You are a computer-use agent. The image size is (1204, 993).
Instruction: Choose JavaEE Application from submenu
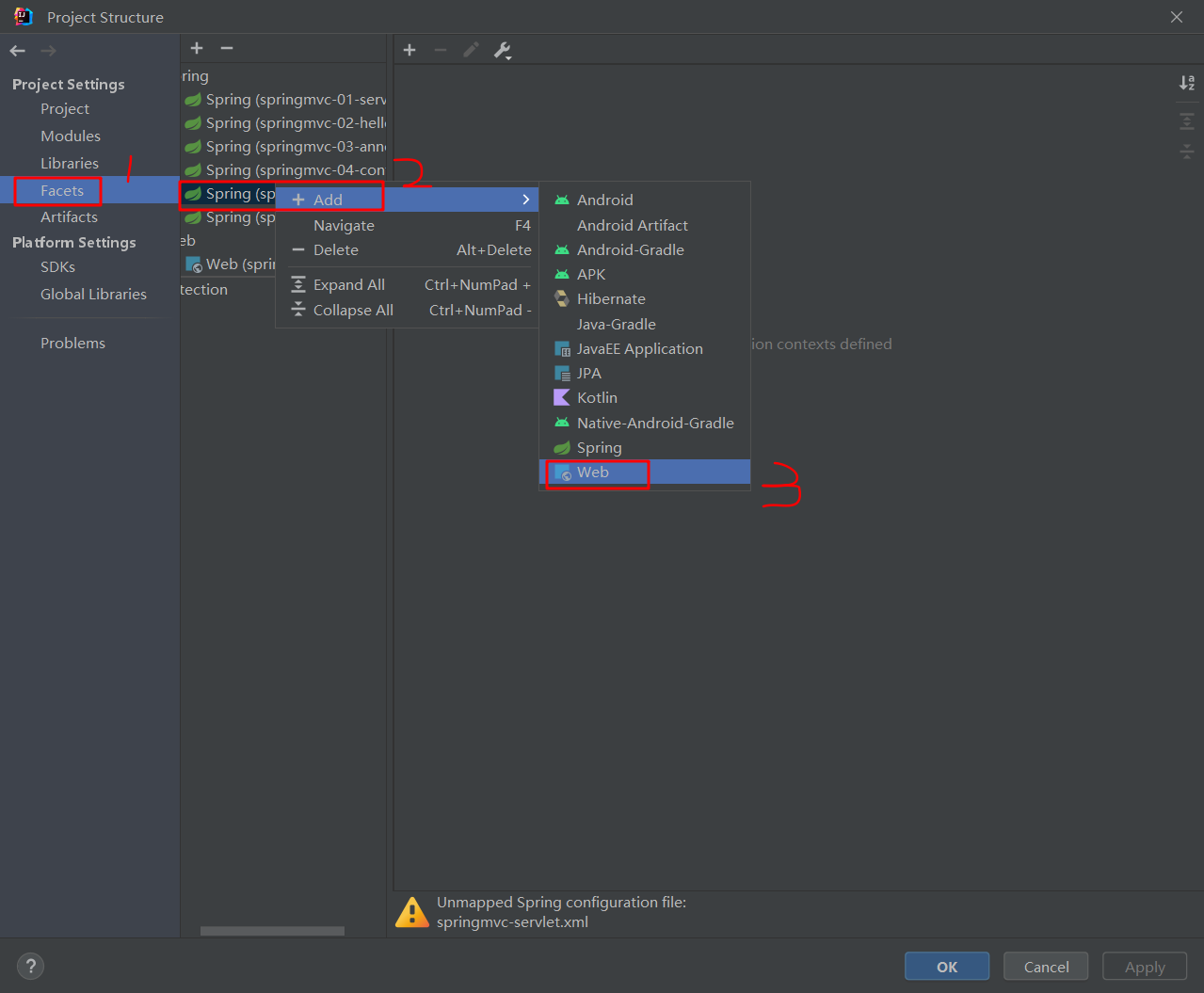[x=645, y=349]
